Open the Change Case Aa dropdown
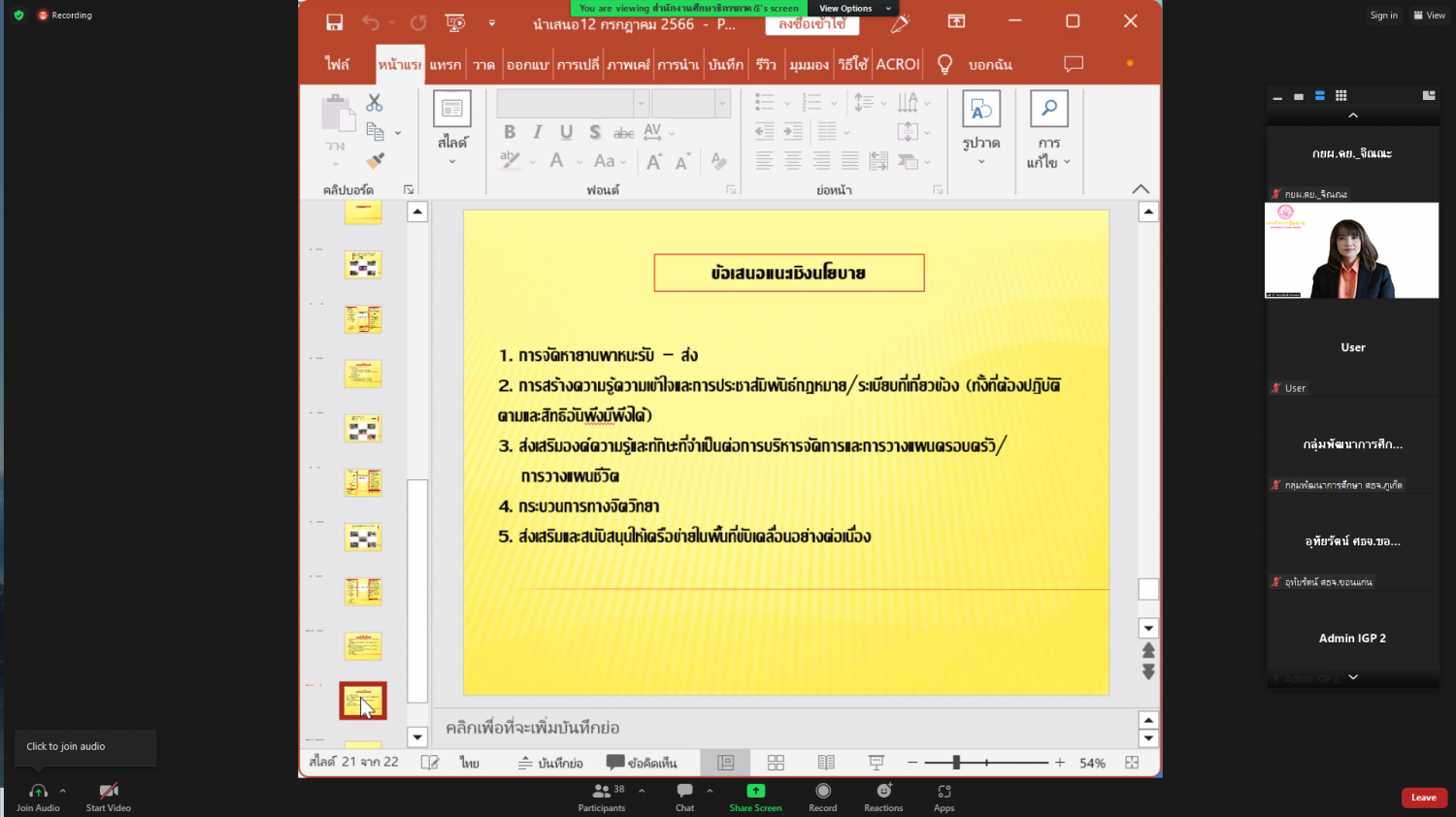The width and height of the screenshot is (1456, 817). [610, 161]
